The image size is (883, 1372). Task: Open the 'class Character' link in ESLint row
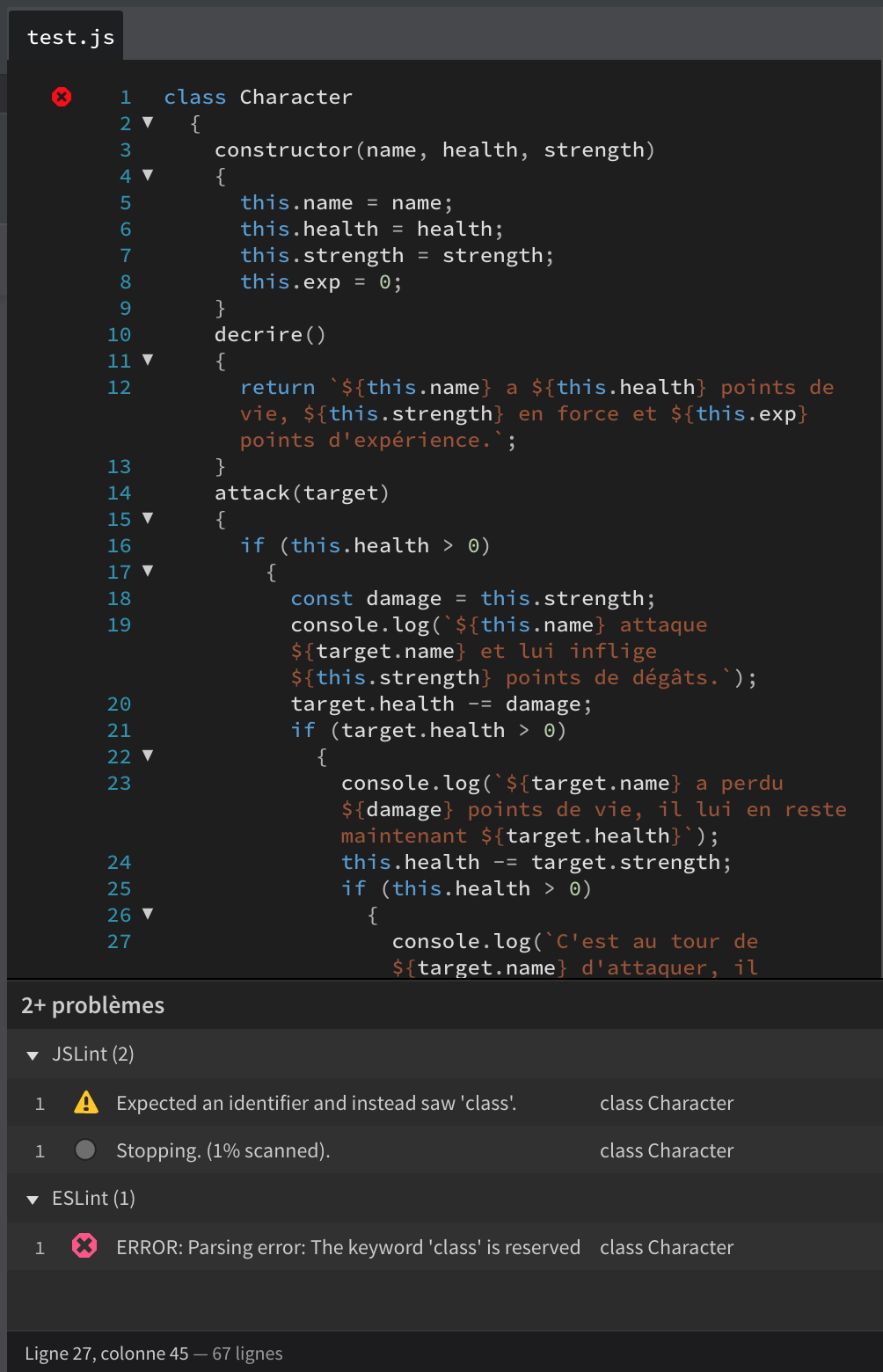point(667,1246)
